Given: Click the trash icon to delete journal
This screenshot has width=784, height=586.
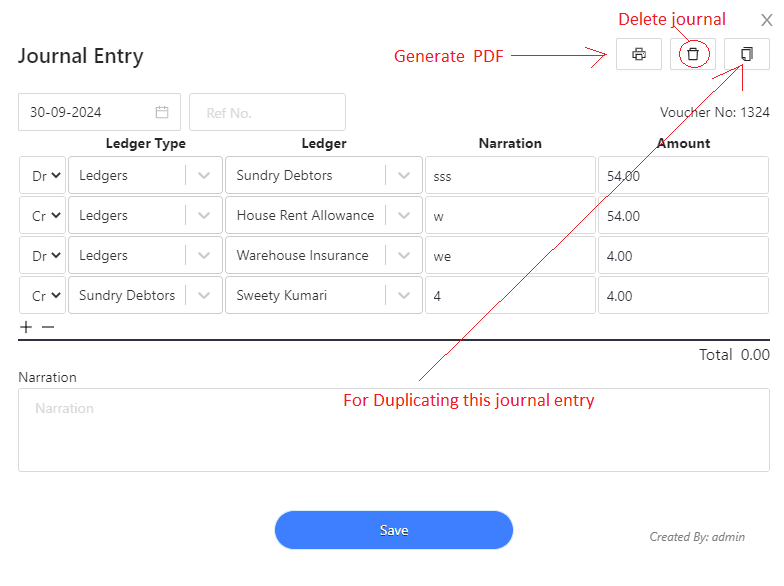Looking at the screenshot, I should (692, 54).
